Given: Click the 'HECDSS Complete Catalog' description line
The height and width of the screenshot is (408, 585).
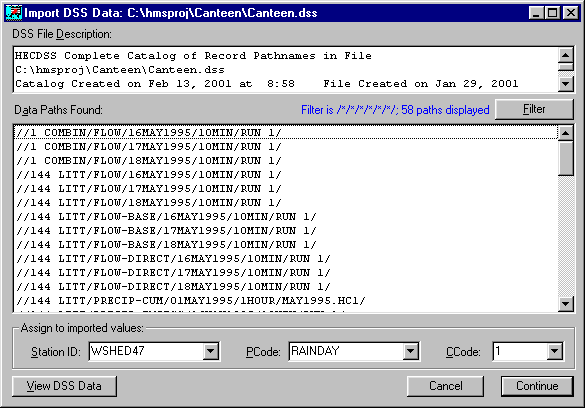Looking at the screenshot, I should pyautogui.click(x=193, y=56).
